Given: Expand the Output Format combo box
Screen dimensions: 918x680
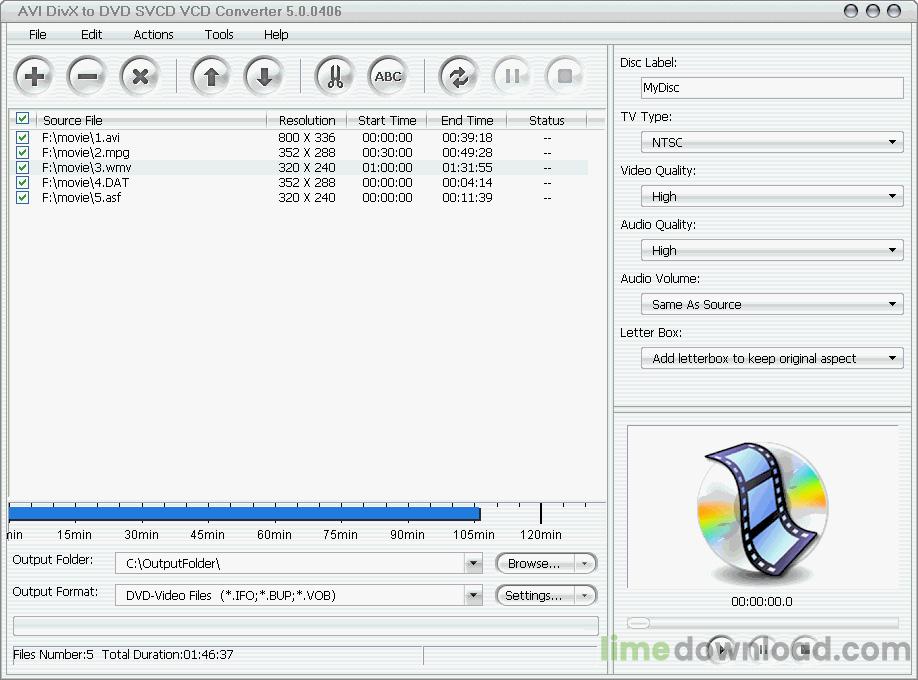Looking at the screenshot, I should [474, 595].
